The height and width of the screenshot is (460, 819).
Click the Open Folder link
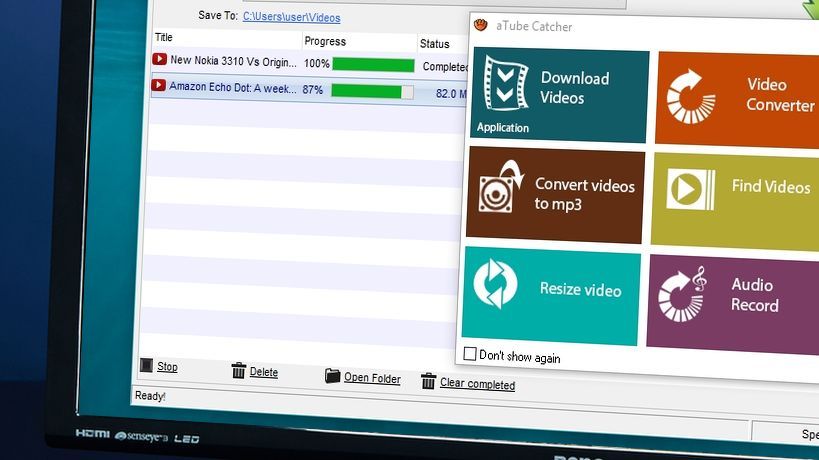pos(372,379)
